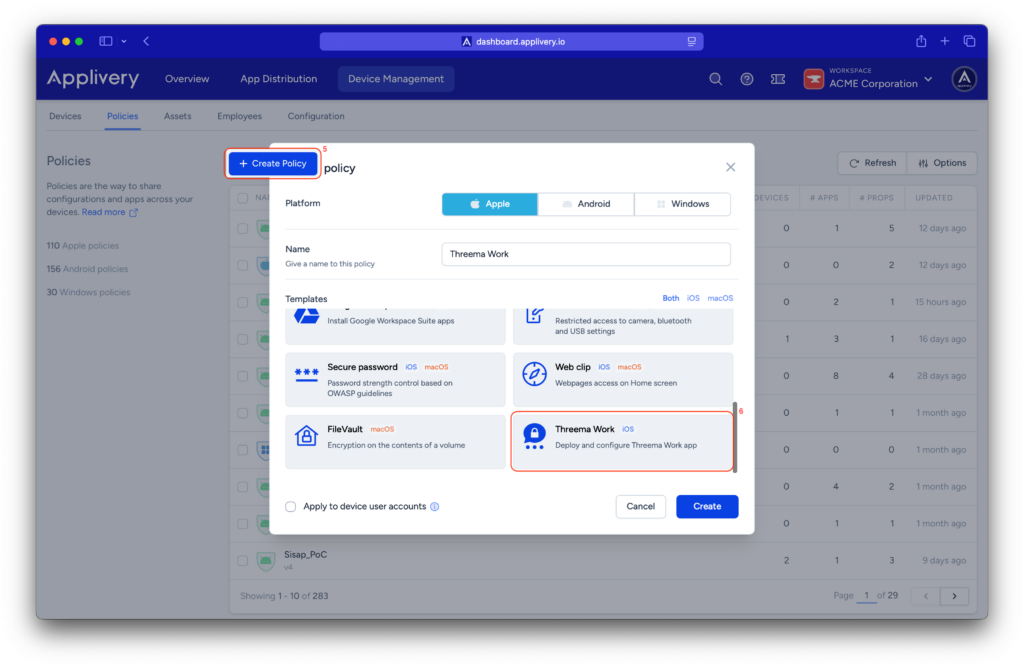Open the Overview menu
Image resolution: width=1024 pixels, height=667 pixels.
pos(187,79)
